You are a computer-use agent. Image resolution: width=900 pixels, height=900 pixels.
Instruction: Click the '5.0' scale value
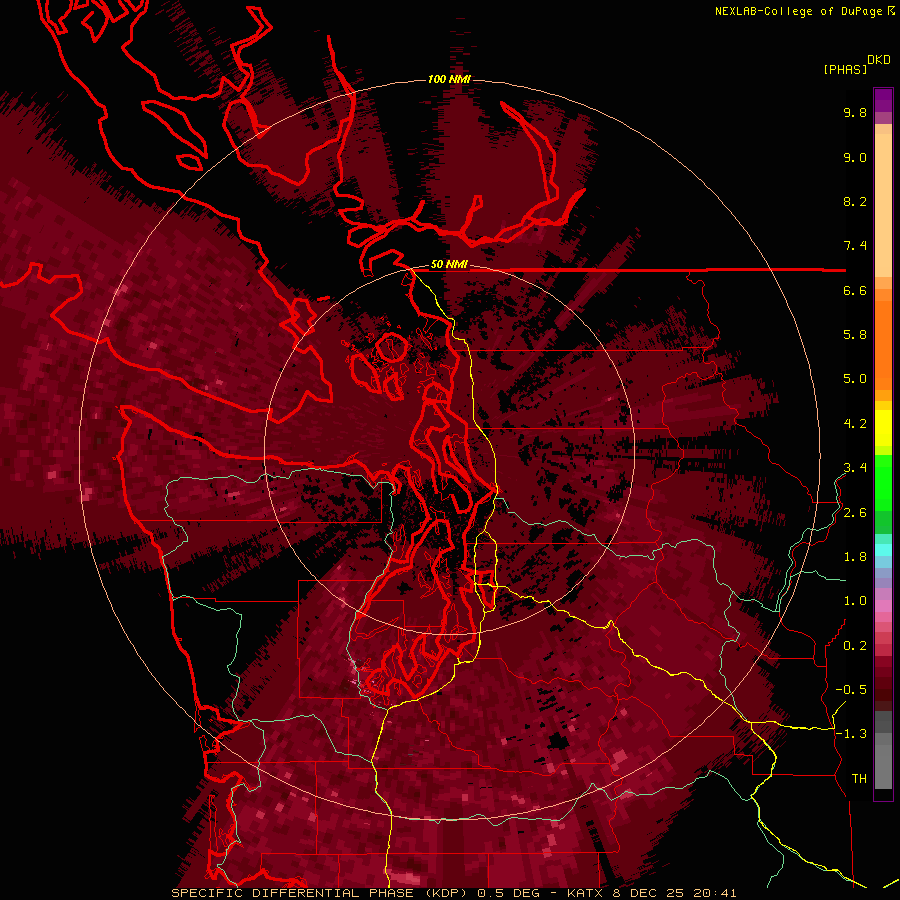(x=855, y=379)
